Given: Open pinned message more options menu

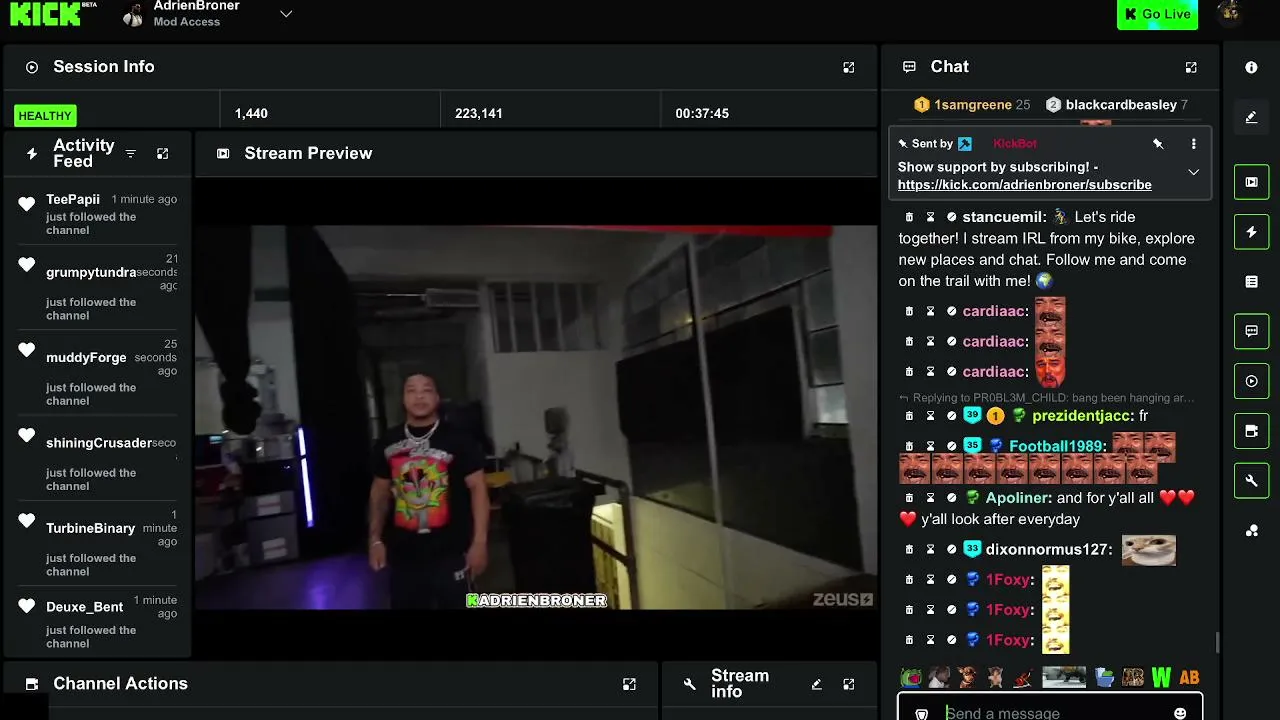Looking at the screenshot, I should [x=1193, y=144].
